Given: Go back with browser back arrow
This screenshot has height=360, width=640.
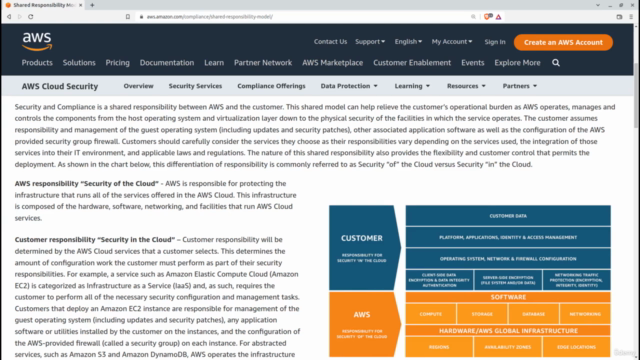Looking at the screenshot, I should 9,17.
